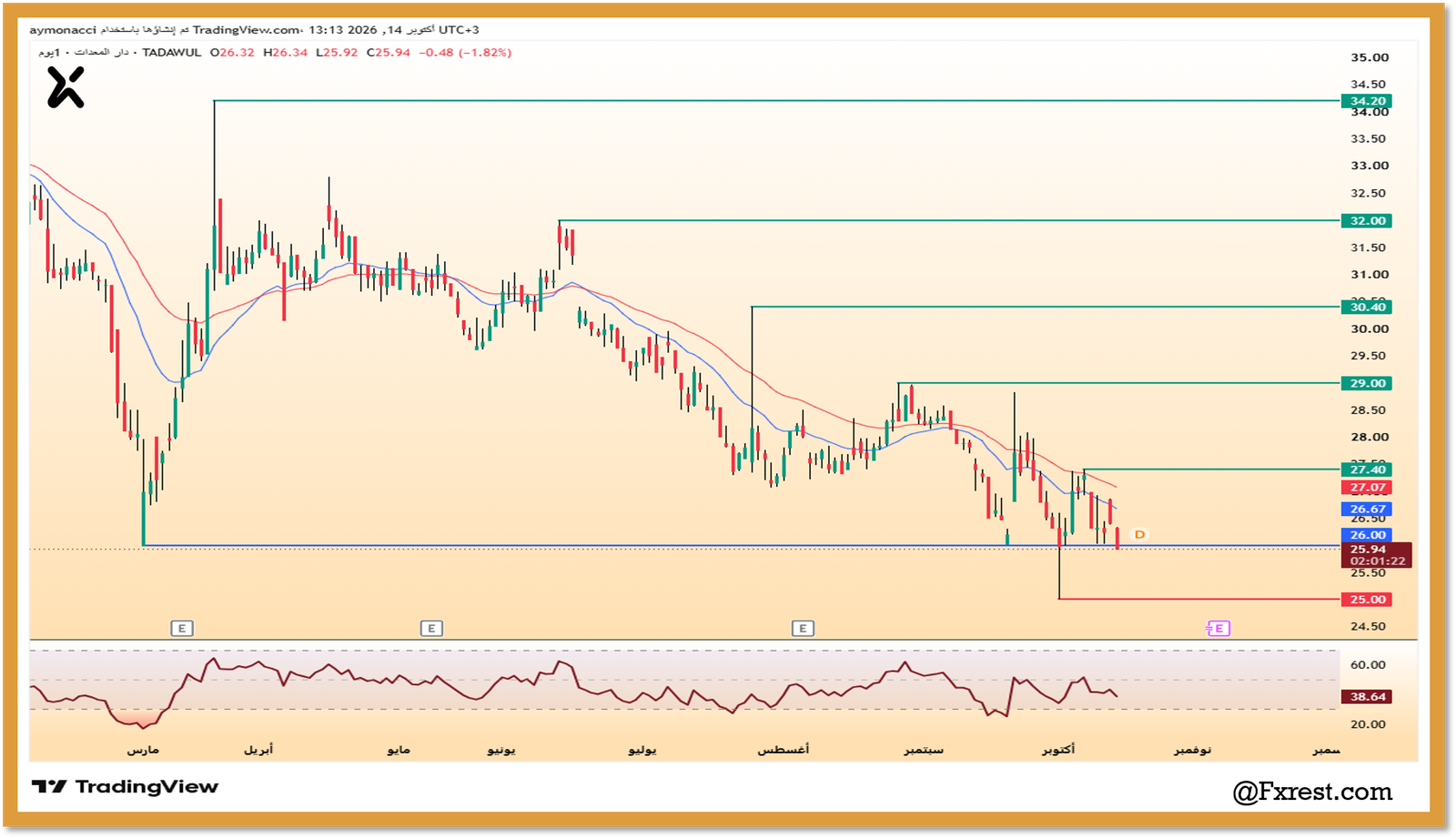The image size is (1456, 838).
Task: Click the RSI 20.00 scale value
Action: (x=1368, y=725)
